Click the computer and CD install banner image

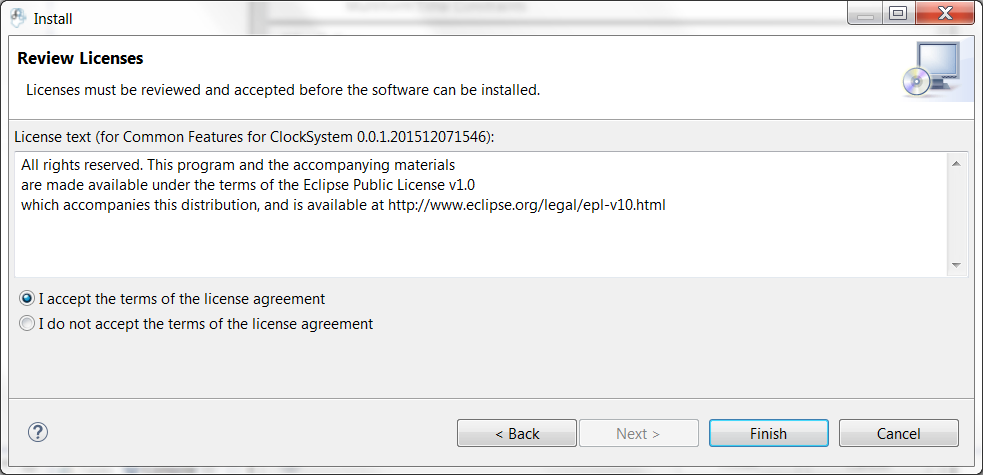934,70
